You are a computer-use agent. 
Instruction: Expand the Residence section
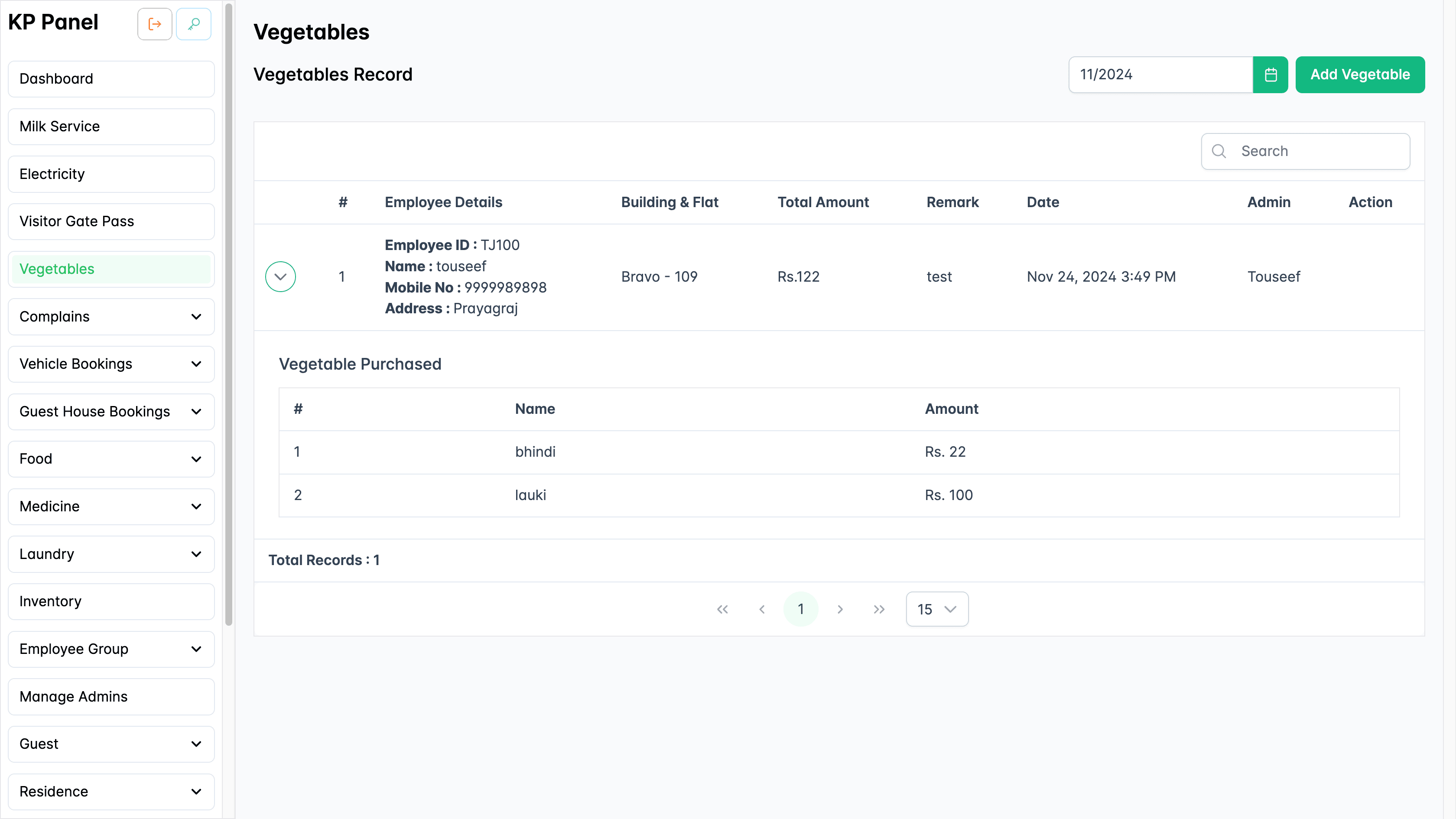pyautogui.click(x=111, y=791)
